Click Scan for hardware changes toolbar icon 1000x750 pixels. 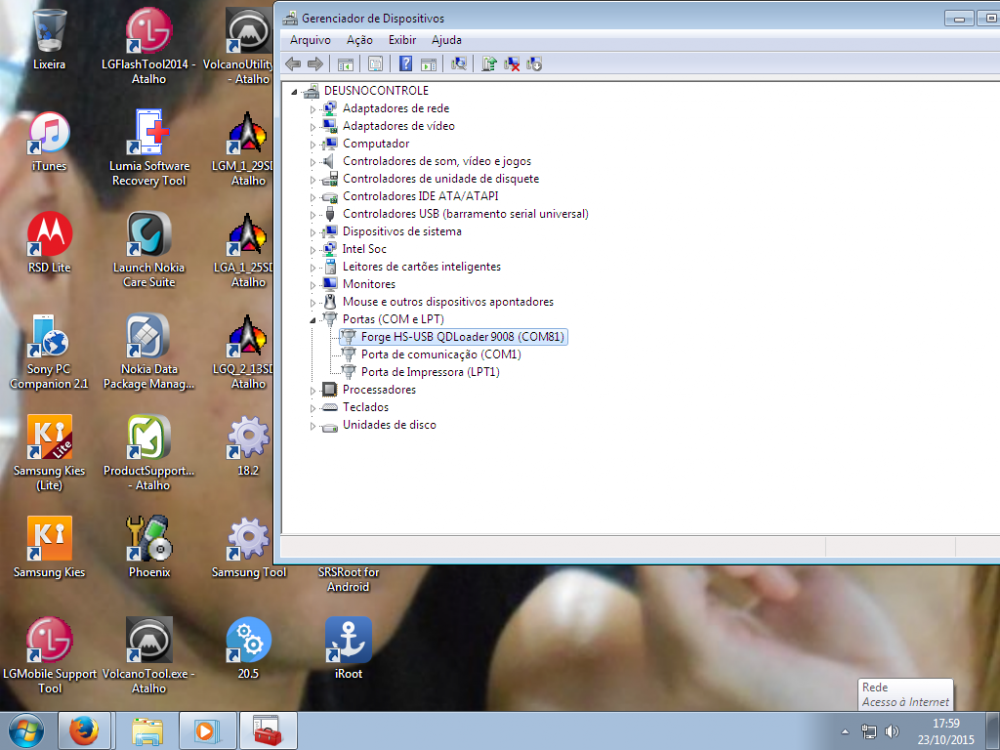pyautogui.click(x=458, y=64)
